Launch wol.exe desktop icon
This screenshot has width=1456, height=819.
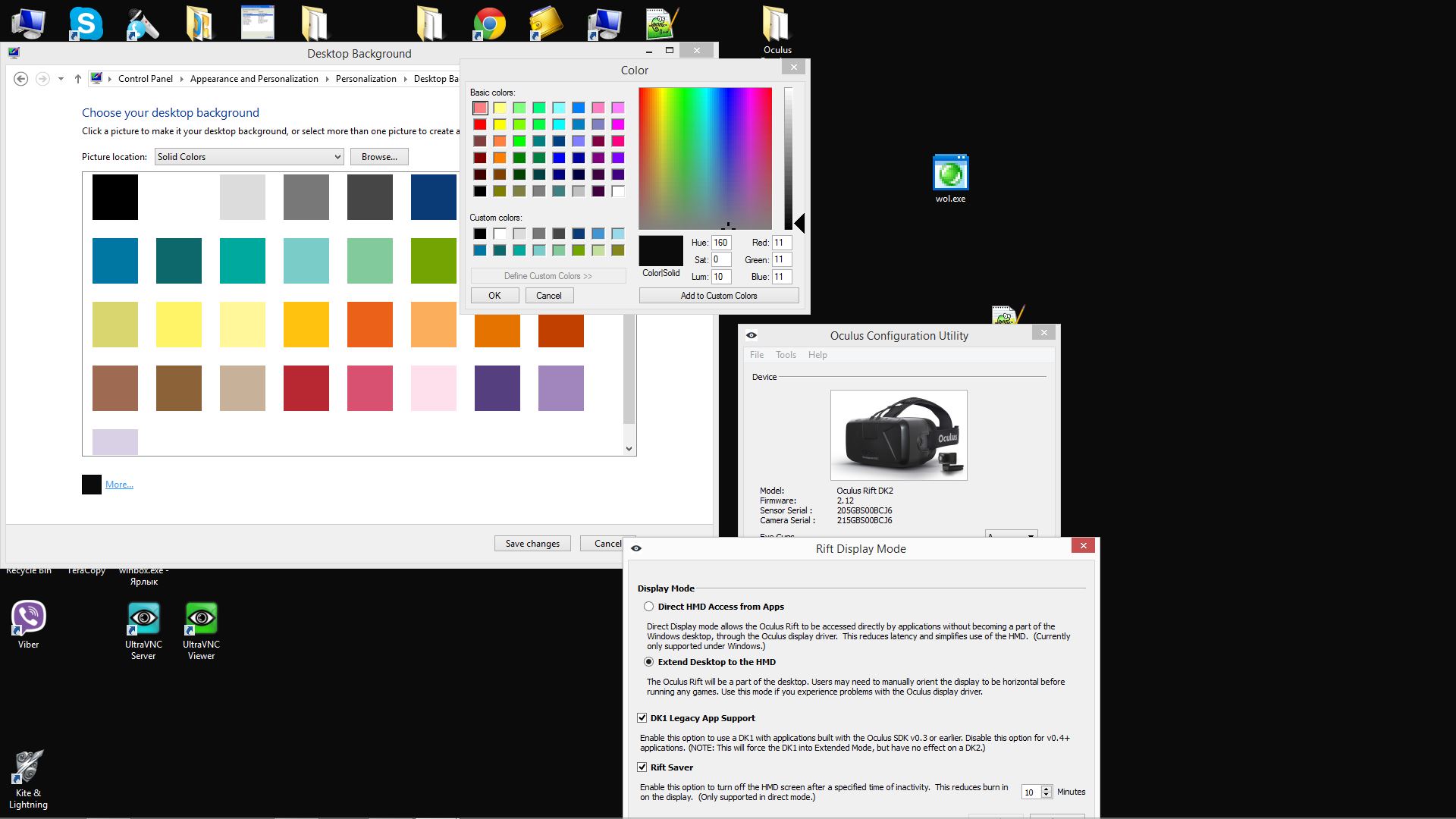950,178
